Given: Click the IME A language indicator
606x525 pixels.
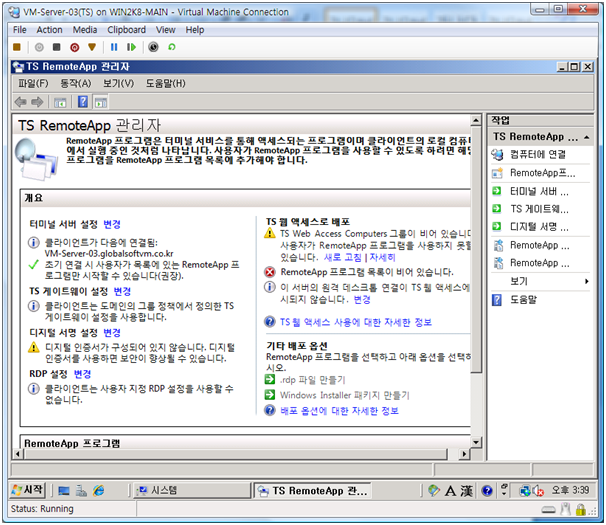Looking at the screenshot, I should pos(450,491).
